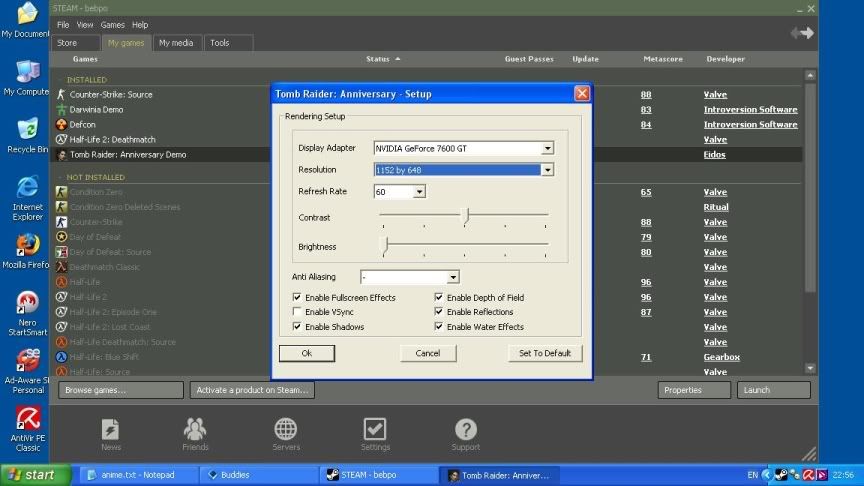Select Counter-Strike: Source in games list
Image resolution: width=864 pixels, height=486 pixels.
click(111, 95)
